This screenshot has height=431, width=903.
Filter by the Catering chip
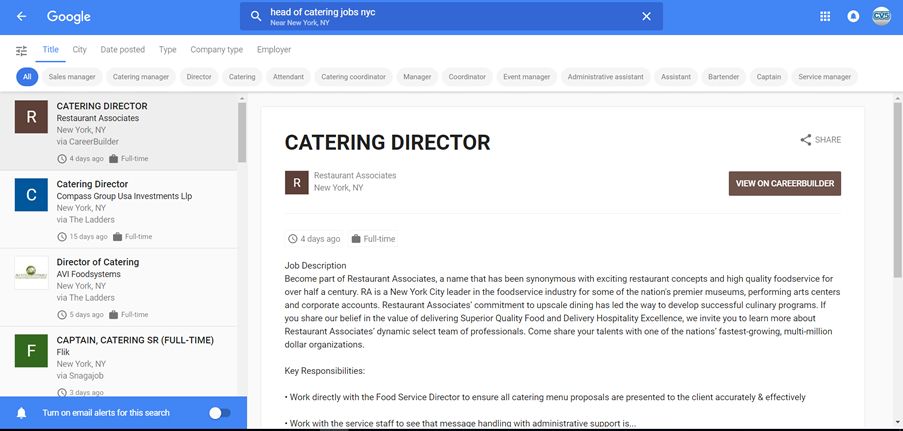pos(242,77)
